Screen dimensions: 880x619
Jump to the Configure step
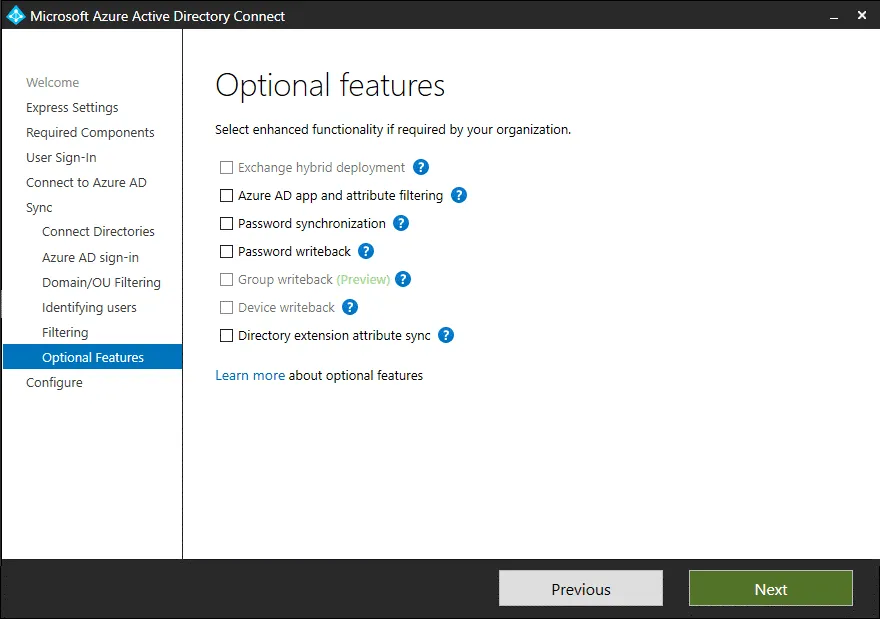coord(54,383)
